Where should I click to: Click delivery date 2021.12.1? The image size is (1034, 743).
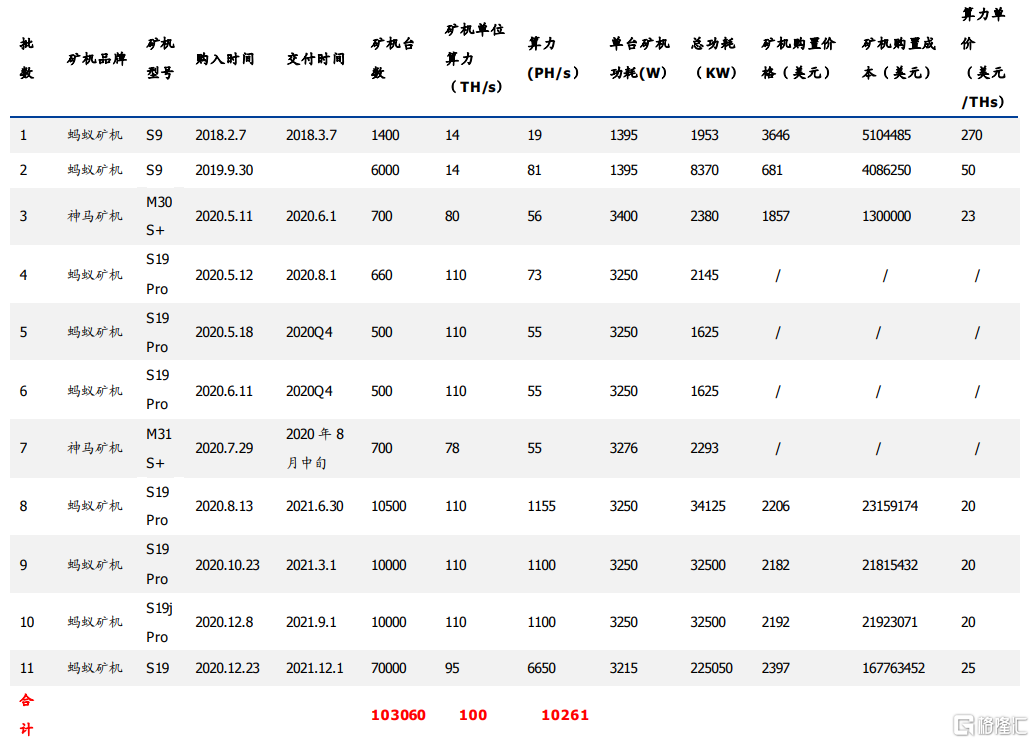[x=315, y=669]
